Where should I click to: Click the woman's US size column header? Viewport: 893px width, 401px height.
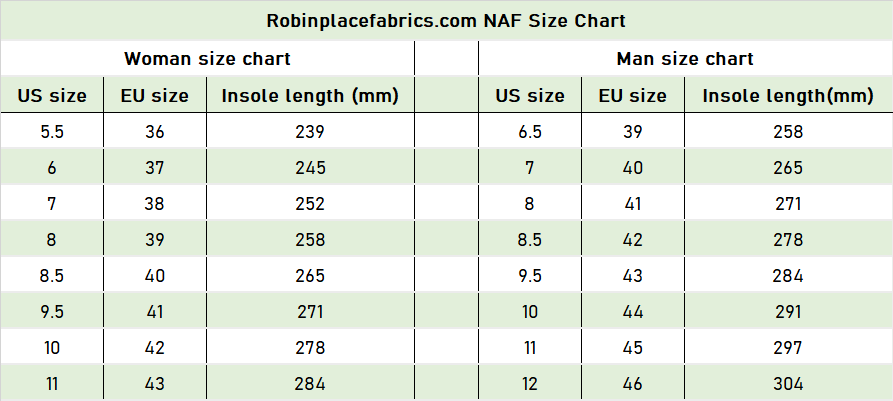tap(52, 95)
